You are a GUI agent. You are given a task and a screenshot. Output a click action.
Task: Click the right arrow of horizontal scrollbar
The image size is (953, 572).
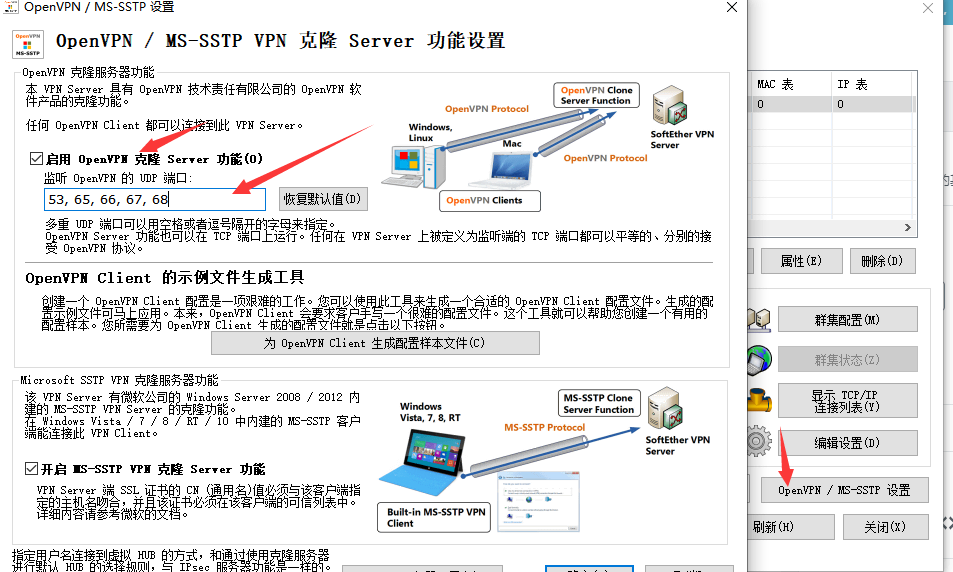pos(907,227)
